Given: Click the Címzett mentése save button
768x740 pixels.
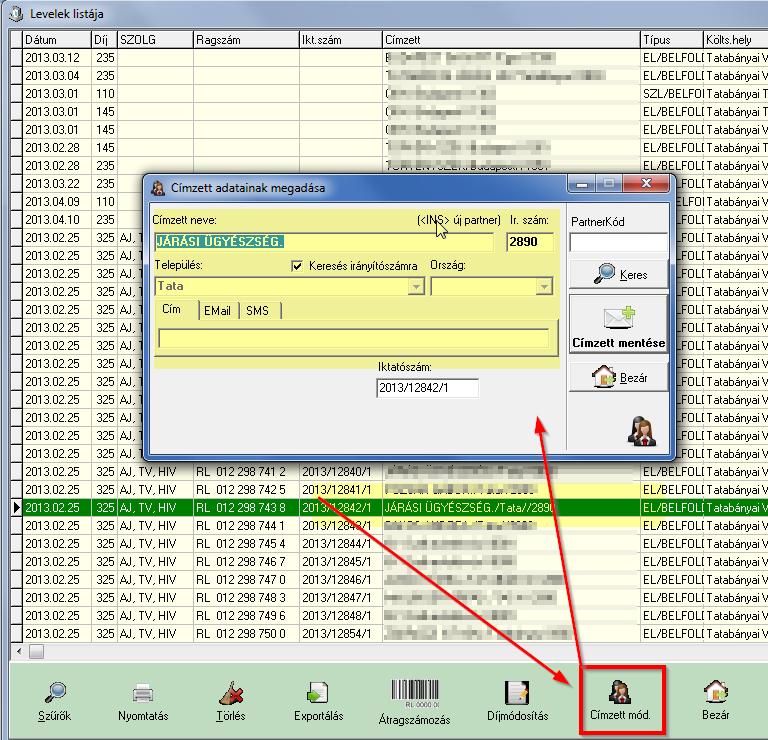Looking at the screenshot, I should [619, 324].
